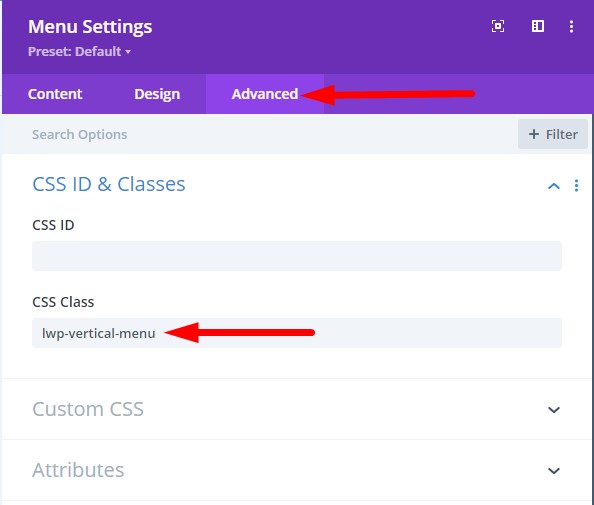Image resolution: width=594 pixels, height=505 pixels.
Task: Collapse CSS ID & Classes section chevron
Action: (554, 186)
